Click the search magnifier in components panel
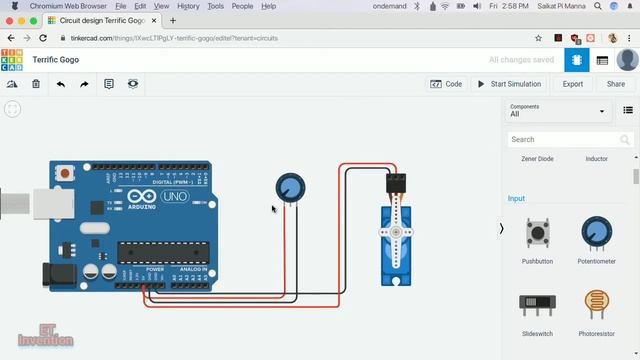The height and width of the screenshot is (360, 640). [624, 140]
